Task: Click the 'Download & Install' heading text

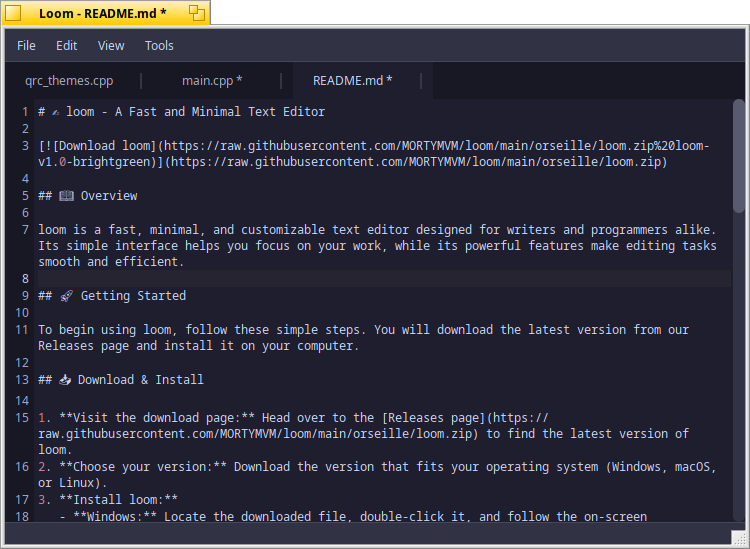Action: [141, 380]
